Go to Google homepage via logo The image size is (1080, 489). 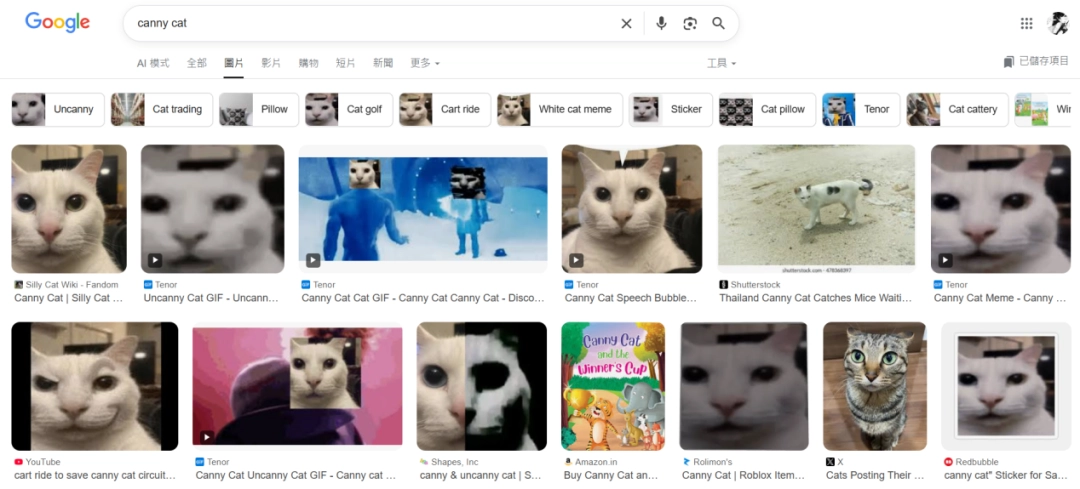pyautogui.click(x=57, y=23)
